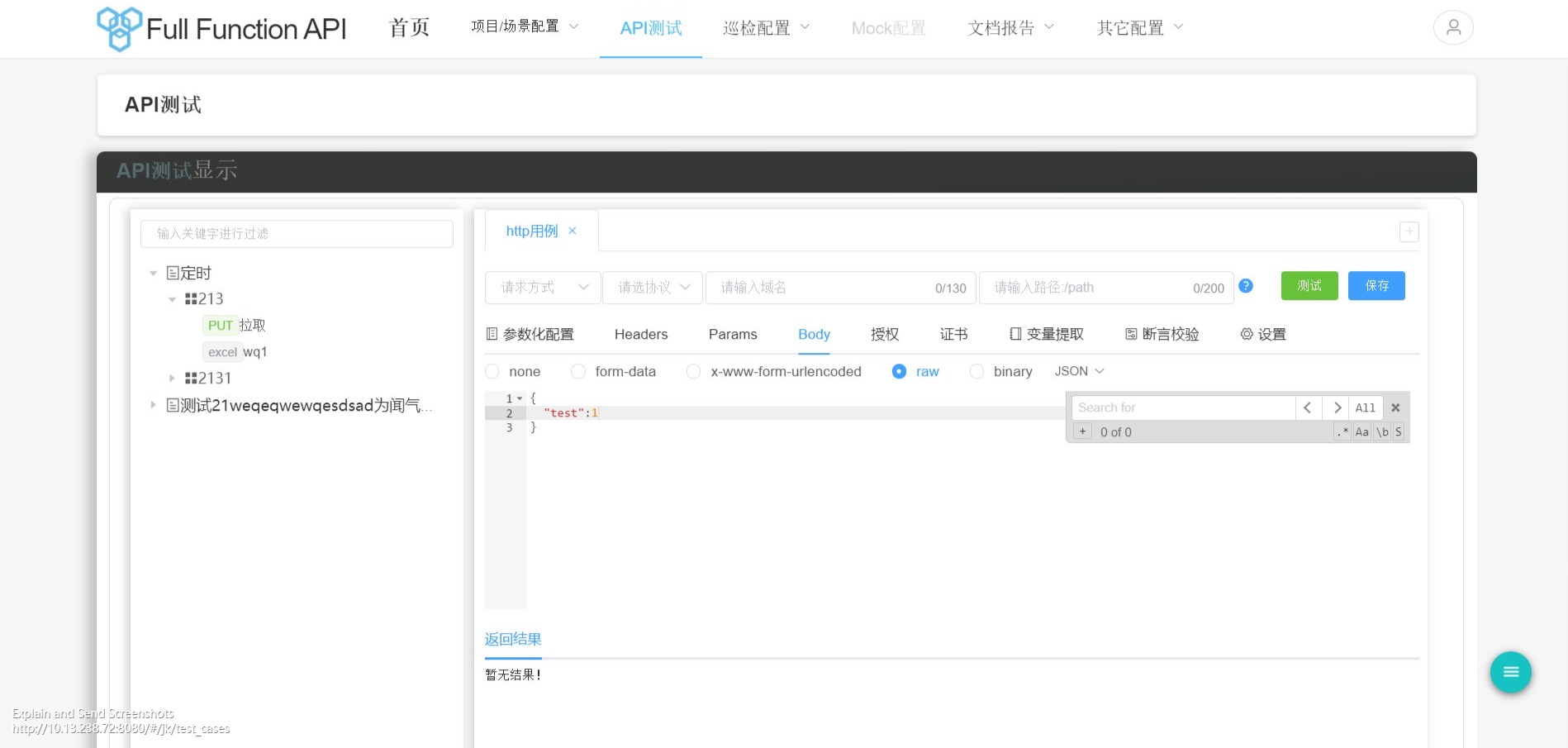Viewport: 1568px width, 748px height.
Task: Switch to the 证书 tab
Action: (x=954, y=334)
